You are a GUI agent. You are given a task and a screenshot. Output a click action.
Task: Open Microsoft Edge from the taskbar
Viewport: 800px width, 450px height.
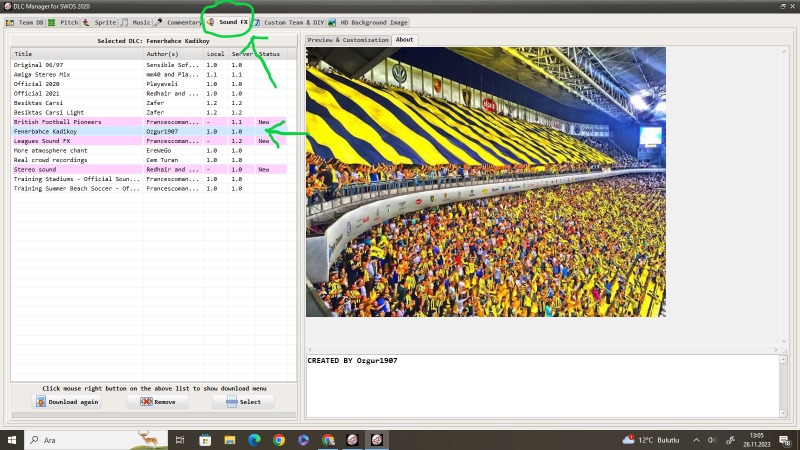[254, 440]
